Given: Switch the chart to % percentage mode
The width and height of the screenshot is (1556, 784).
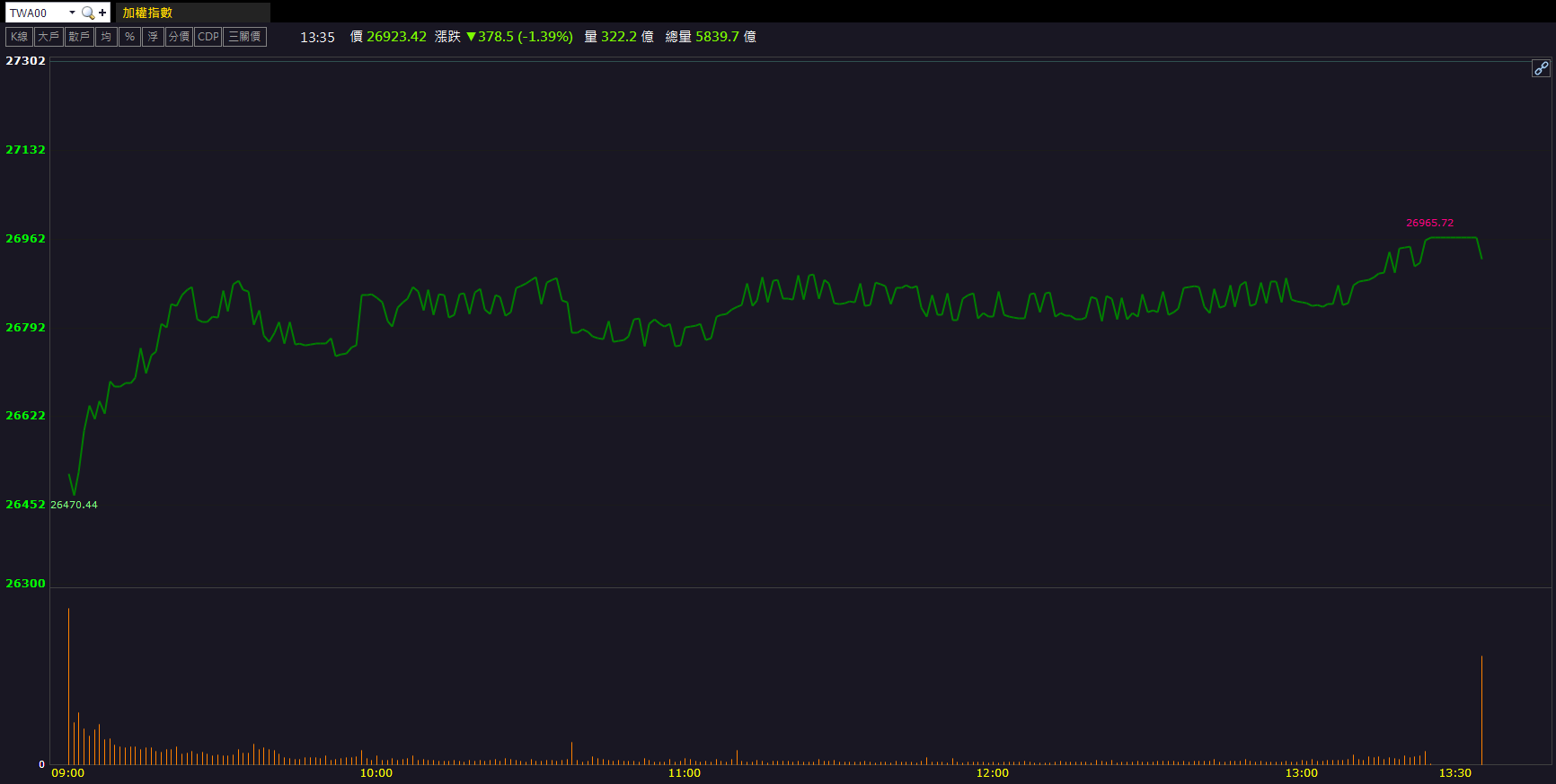Looking at the screenshot, I should (x=129, y=37).
